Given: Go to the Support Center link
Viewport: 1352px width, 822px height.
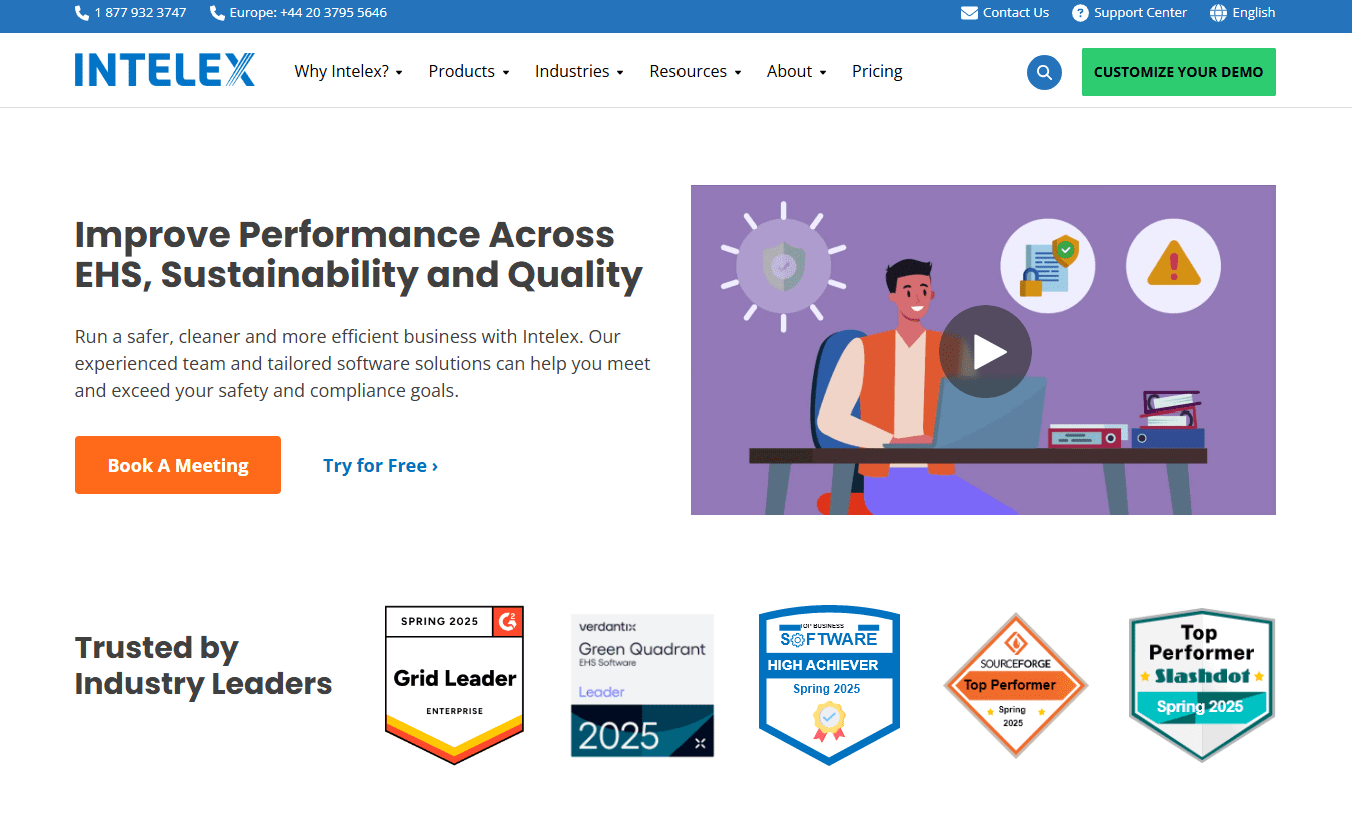Looking at the screenshot, I should [1140, 13].
